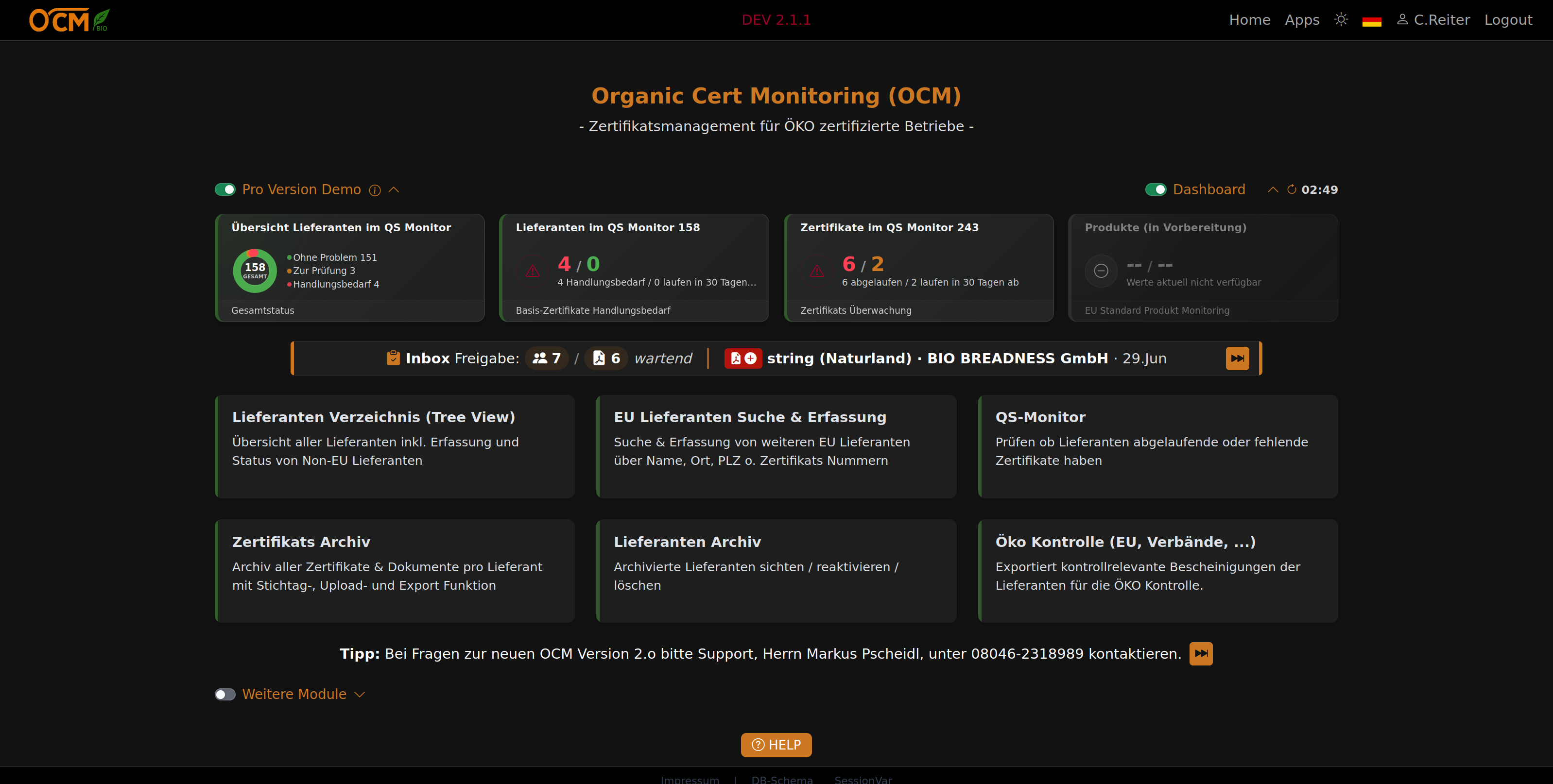Click the user profile icon beside C.Reiter
Screen dimensions: 1553x784
click(1402, 20)
